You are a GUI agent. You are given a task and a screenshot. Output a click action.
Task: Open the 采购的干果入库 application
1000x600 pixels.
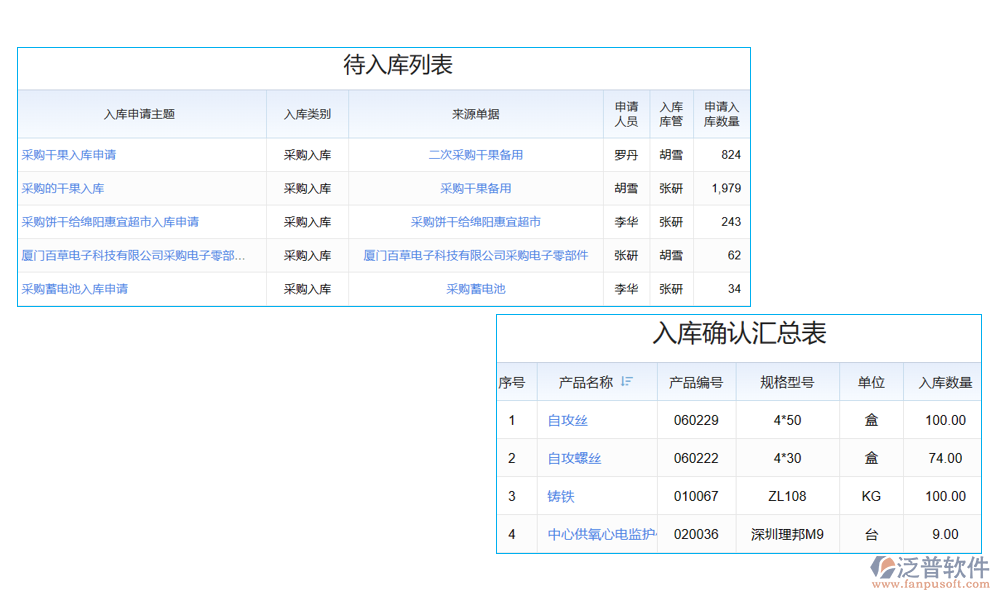[60, 189]
